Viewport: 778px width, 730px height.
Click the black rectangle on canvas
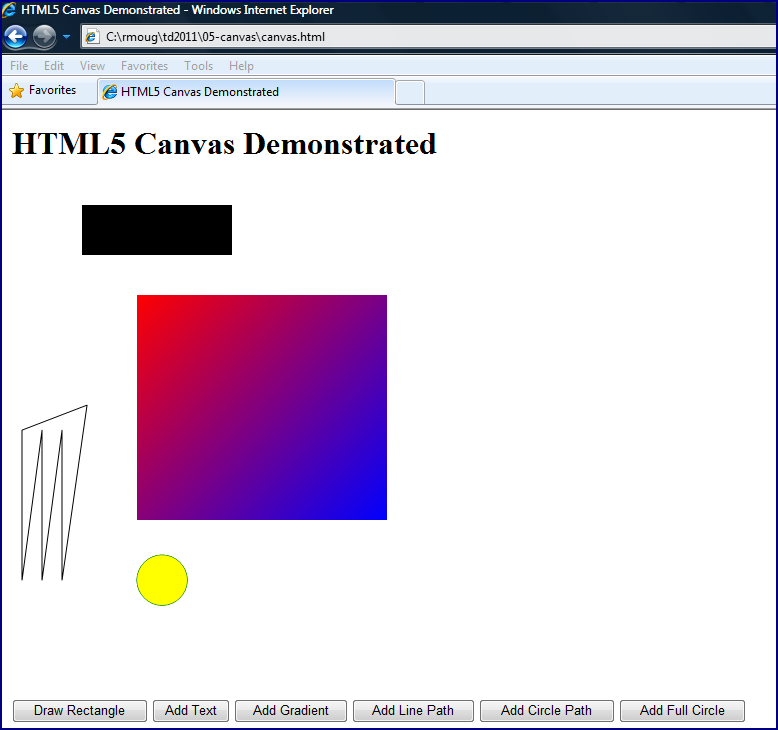point(157,230)
